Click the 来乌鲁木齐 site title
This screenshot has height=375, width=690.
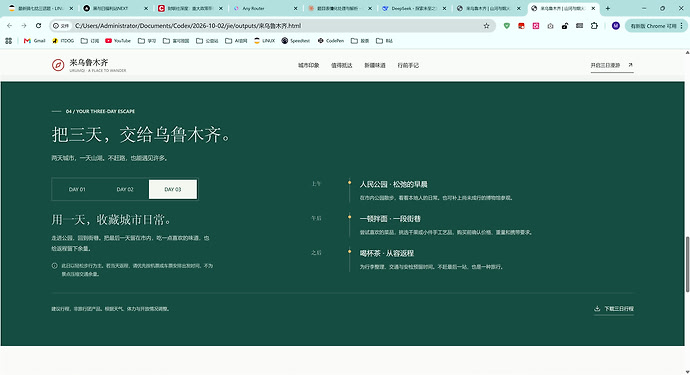[89, 62]
